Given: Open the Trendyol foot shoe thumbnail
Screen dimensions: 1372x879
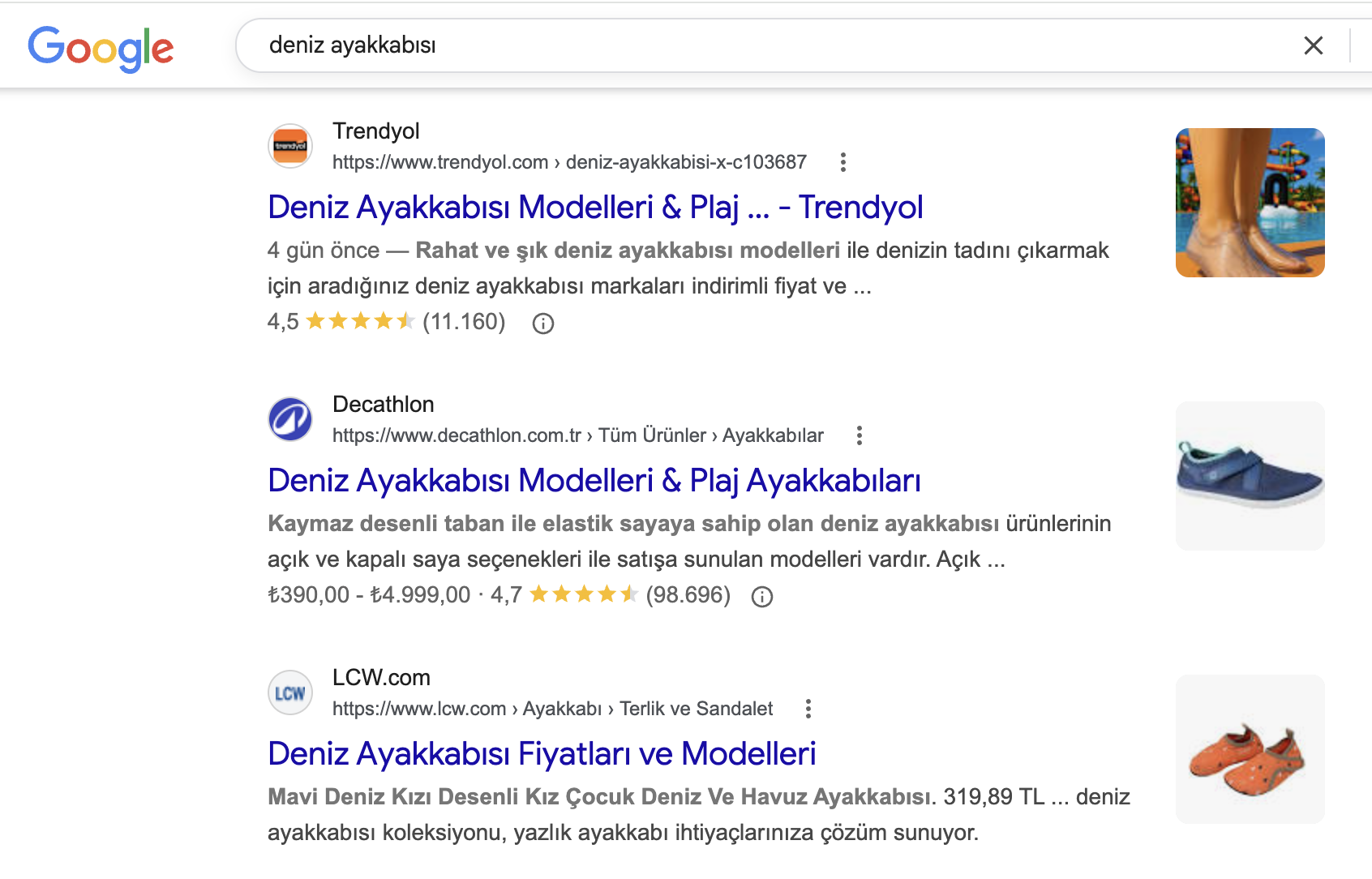Looking at the screenshot, I should tap(1250, 203).
